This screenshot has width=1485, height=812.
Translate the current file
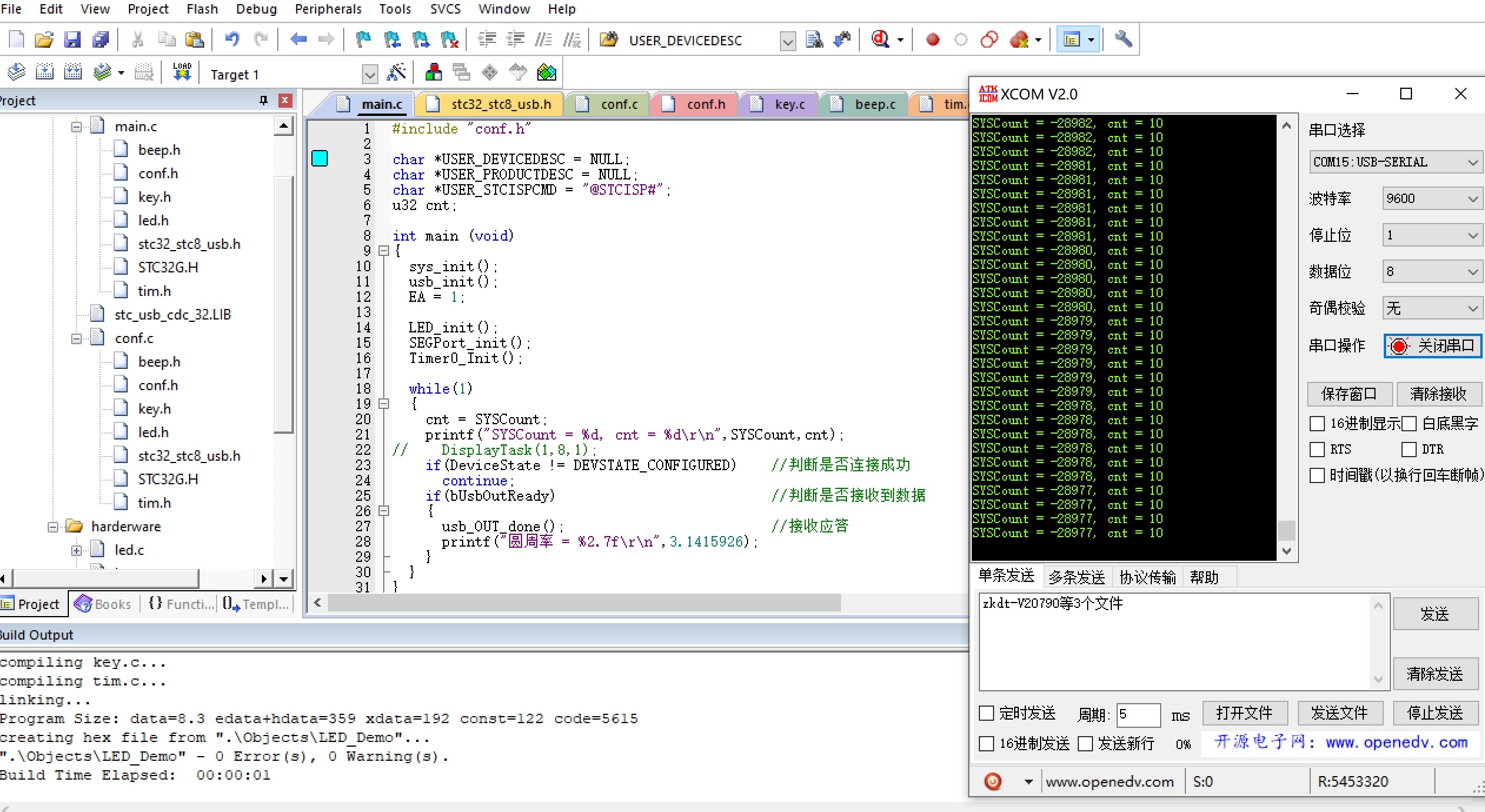click(16, 73)
